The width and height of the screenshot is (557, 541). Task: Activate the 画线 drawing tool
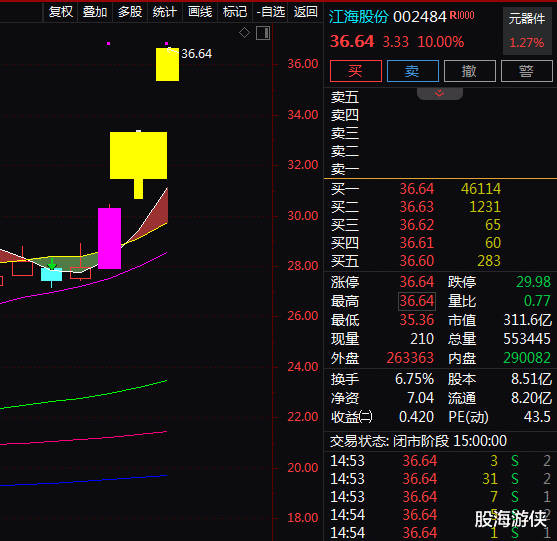point(200,12)
